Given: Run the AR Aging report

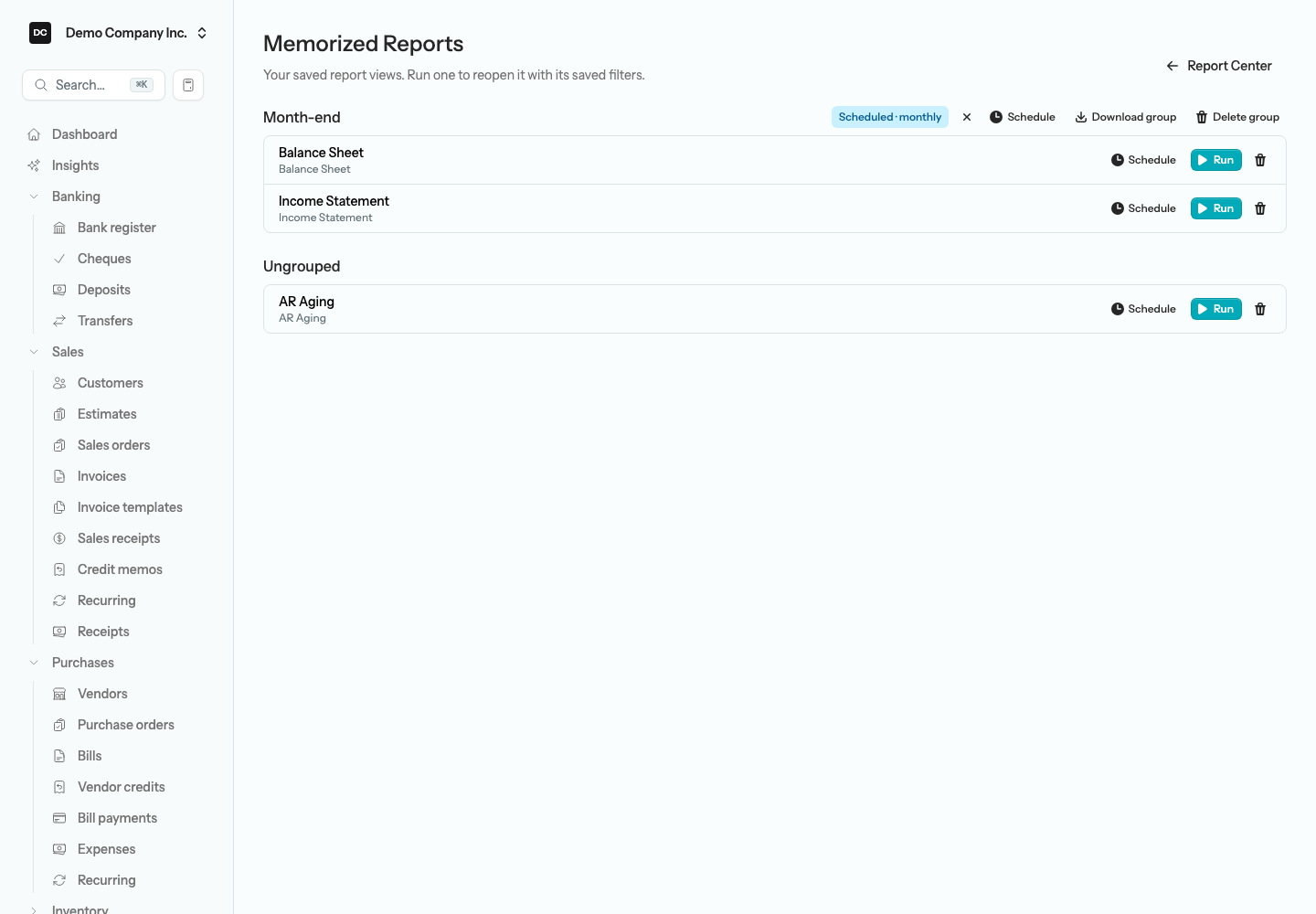Looking at the screenshot, I should click(1215, 309).
